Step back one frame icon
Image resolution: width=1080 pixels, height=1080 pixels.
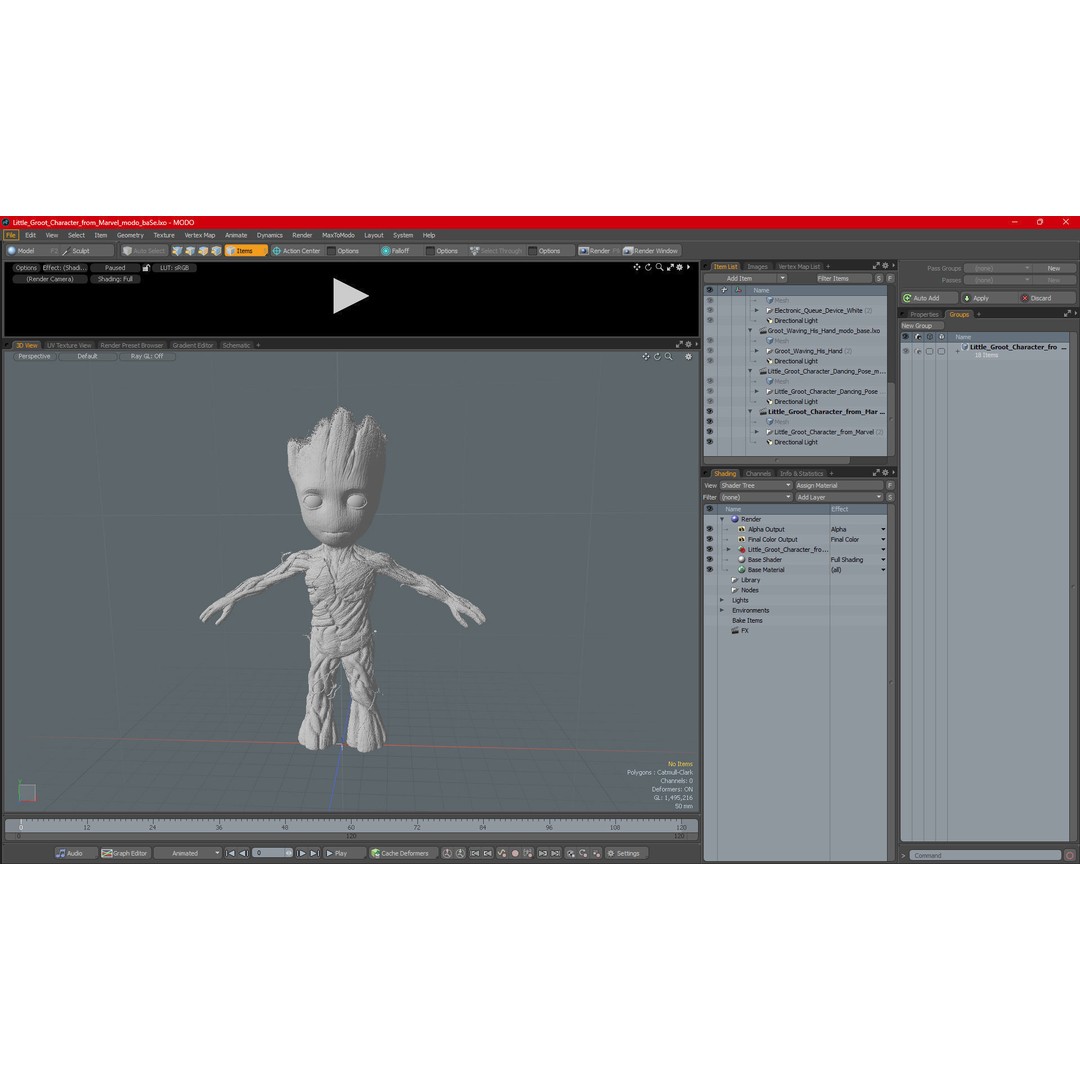coord(243,853)
